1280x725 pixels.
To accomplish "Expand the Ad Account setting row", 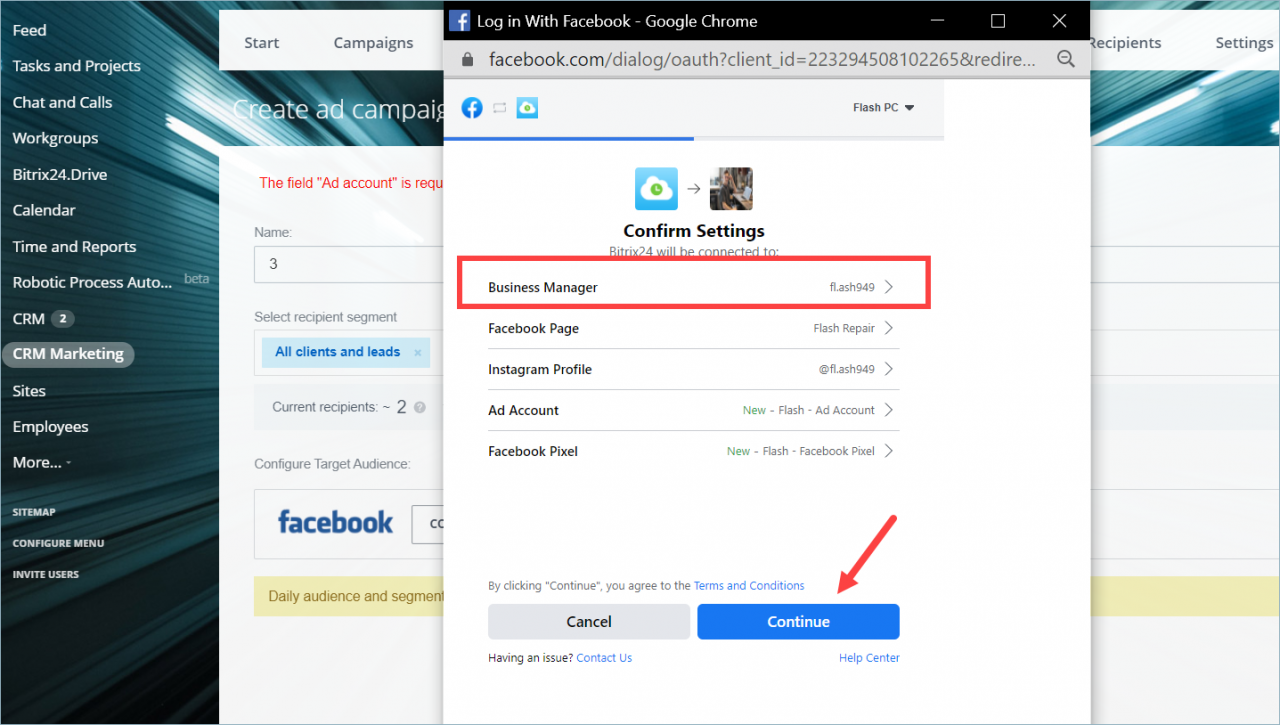I will pyautogui.click(x=692, y=410).
